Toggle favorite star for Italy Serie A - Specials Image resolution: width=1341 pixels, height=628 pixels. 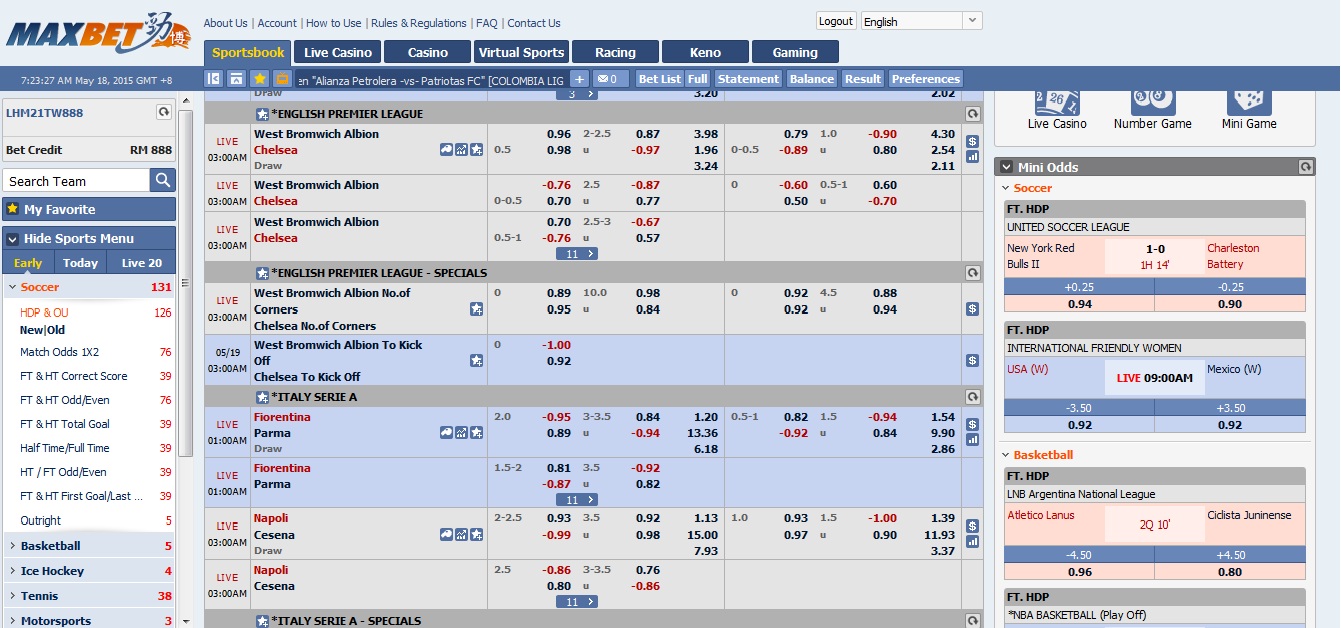tap(262, 621)
